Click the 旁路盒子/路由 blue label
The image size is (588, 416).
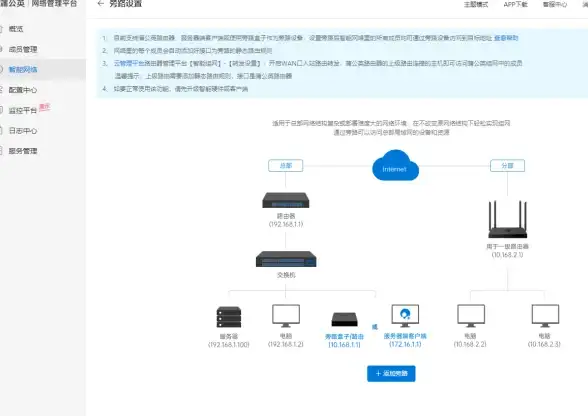[x=344, y=336]
